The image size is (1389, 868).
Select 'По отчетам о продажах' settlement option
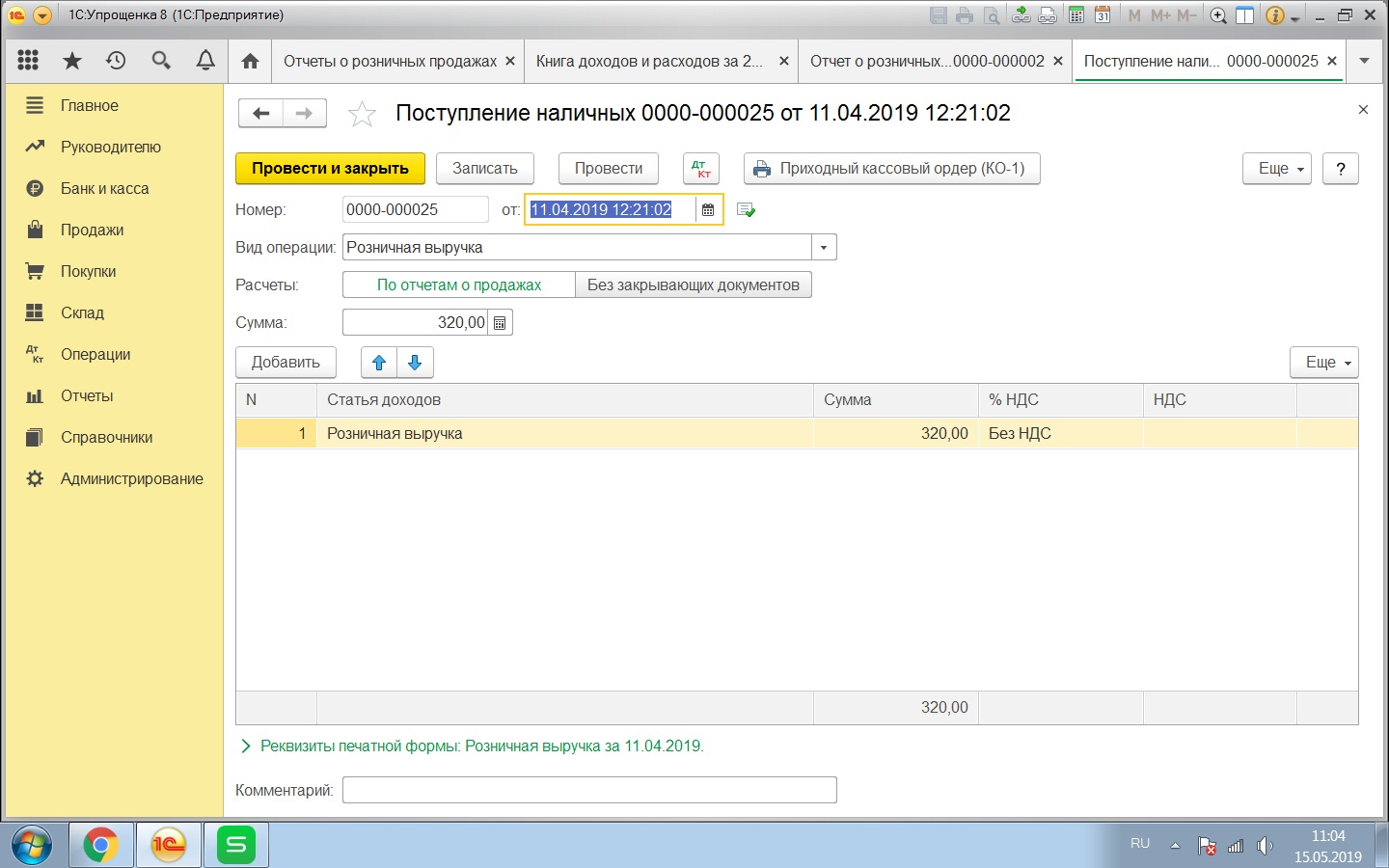pos(459,285)
